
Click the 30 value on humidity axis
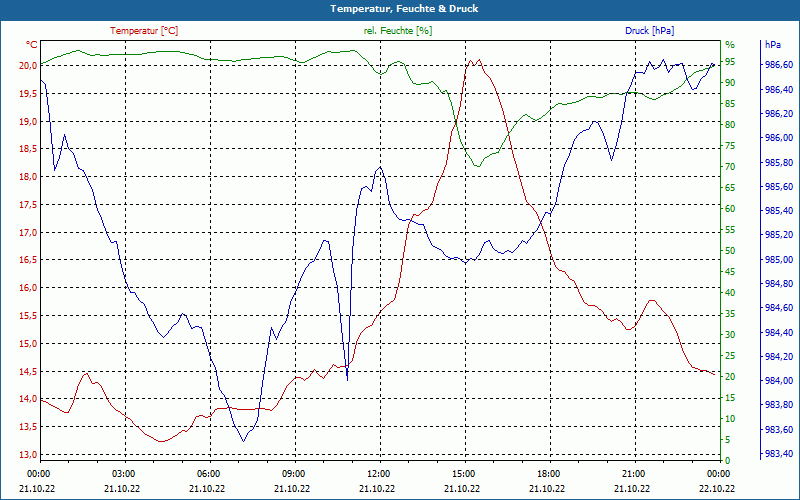coord(730,335)
